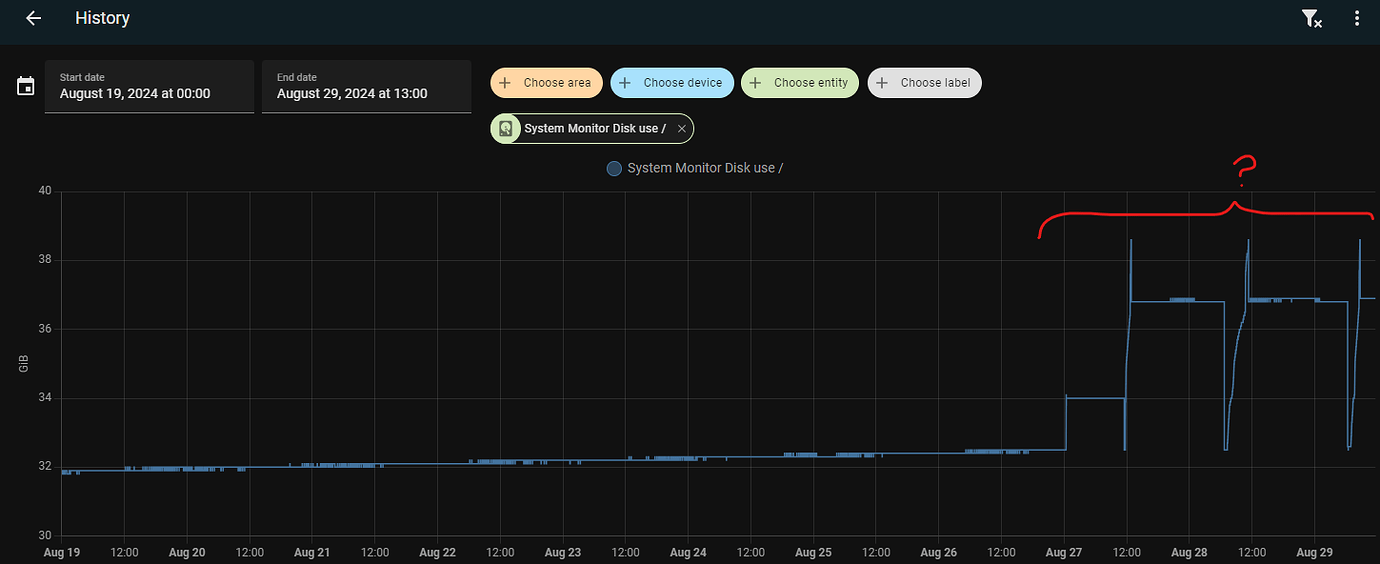Remove the System Monitor Disk use chip
The image size is (1380, 564).
[x=681, y=129]
